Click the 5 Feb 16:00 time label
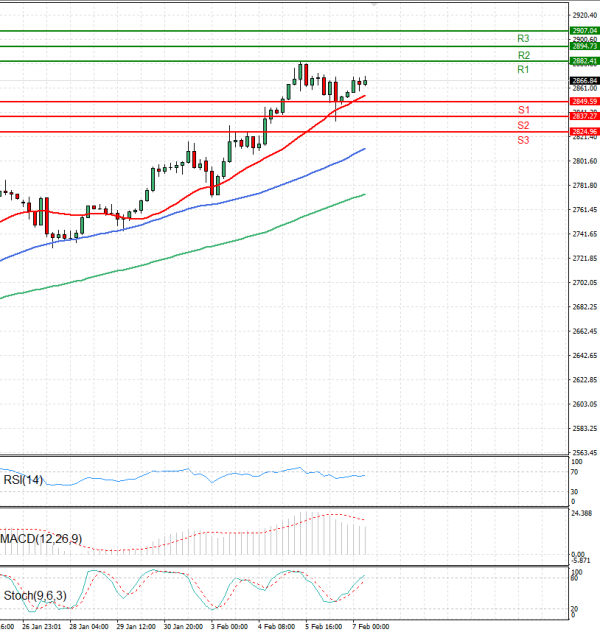The height and width of the screenshot is (635, 600). click(322, 627)
